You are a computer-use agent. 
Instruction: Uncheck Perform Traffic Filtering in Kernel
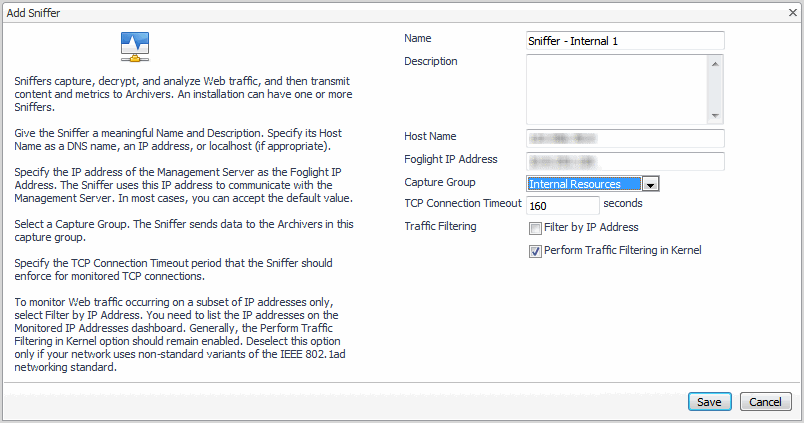point(535,251)
